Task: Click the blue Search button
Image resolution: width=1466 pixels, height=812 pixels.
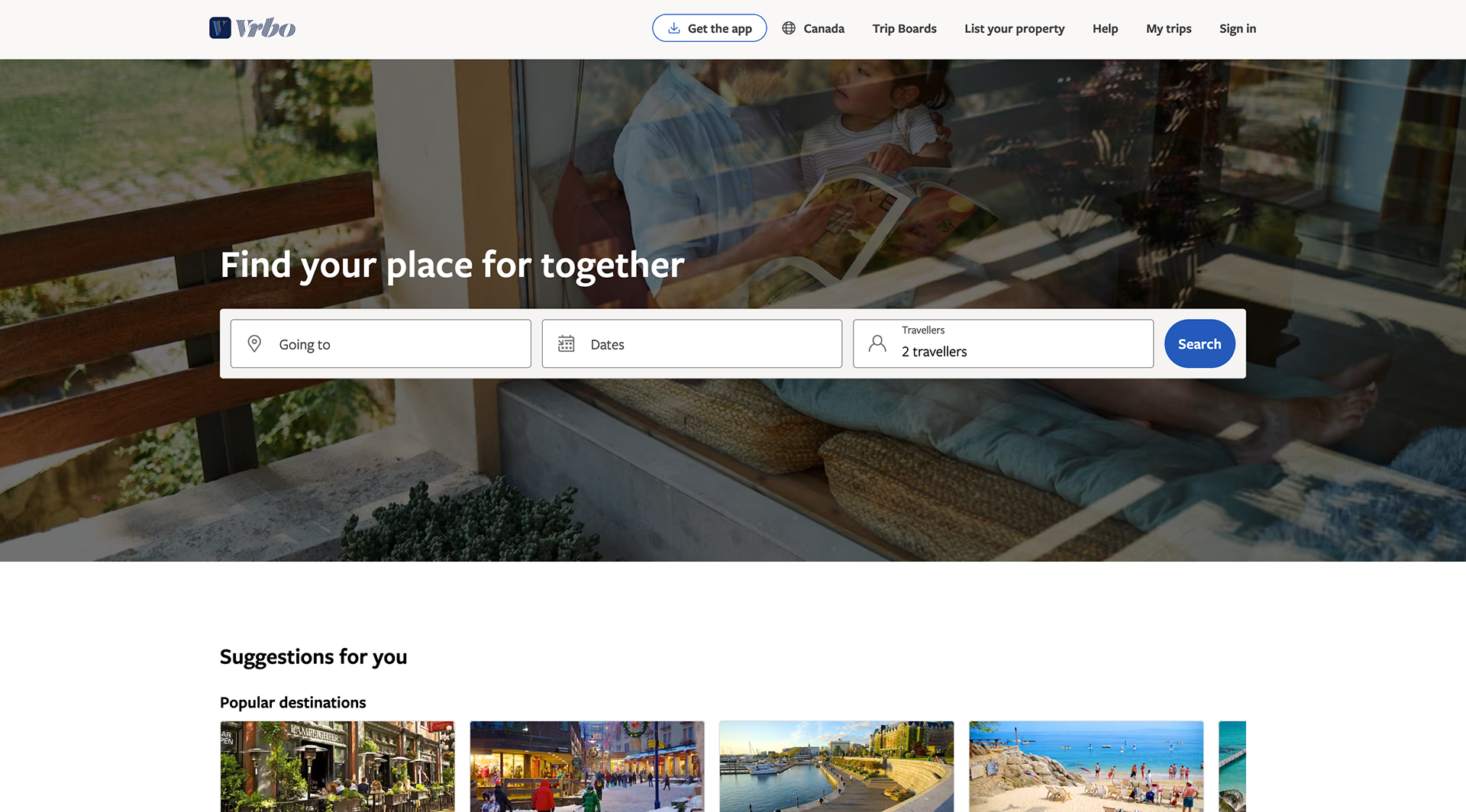Action: 1199,343
